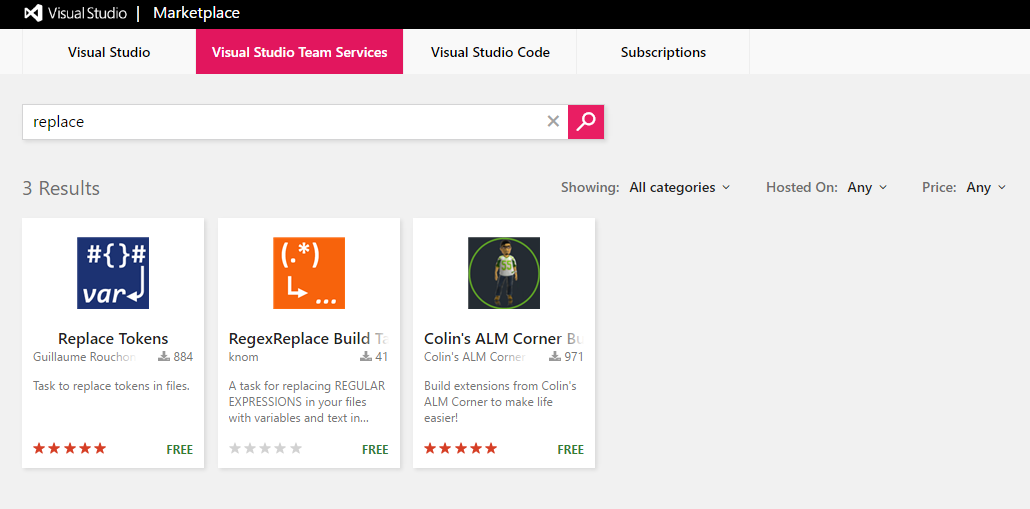Screen dimensions: 1030x509
Task: Clear the search box with the X
Action: click(x=553, y=122)
